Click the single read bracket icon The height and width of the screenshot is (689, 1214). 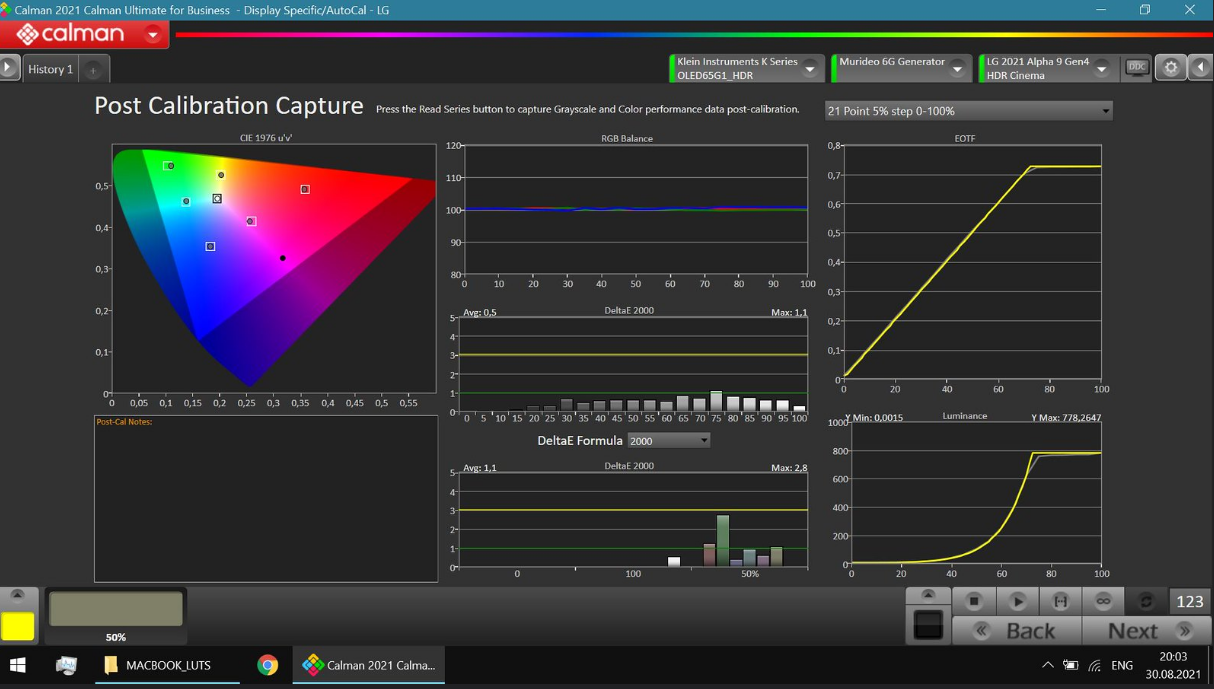(x=1061, y=601)
